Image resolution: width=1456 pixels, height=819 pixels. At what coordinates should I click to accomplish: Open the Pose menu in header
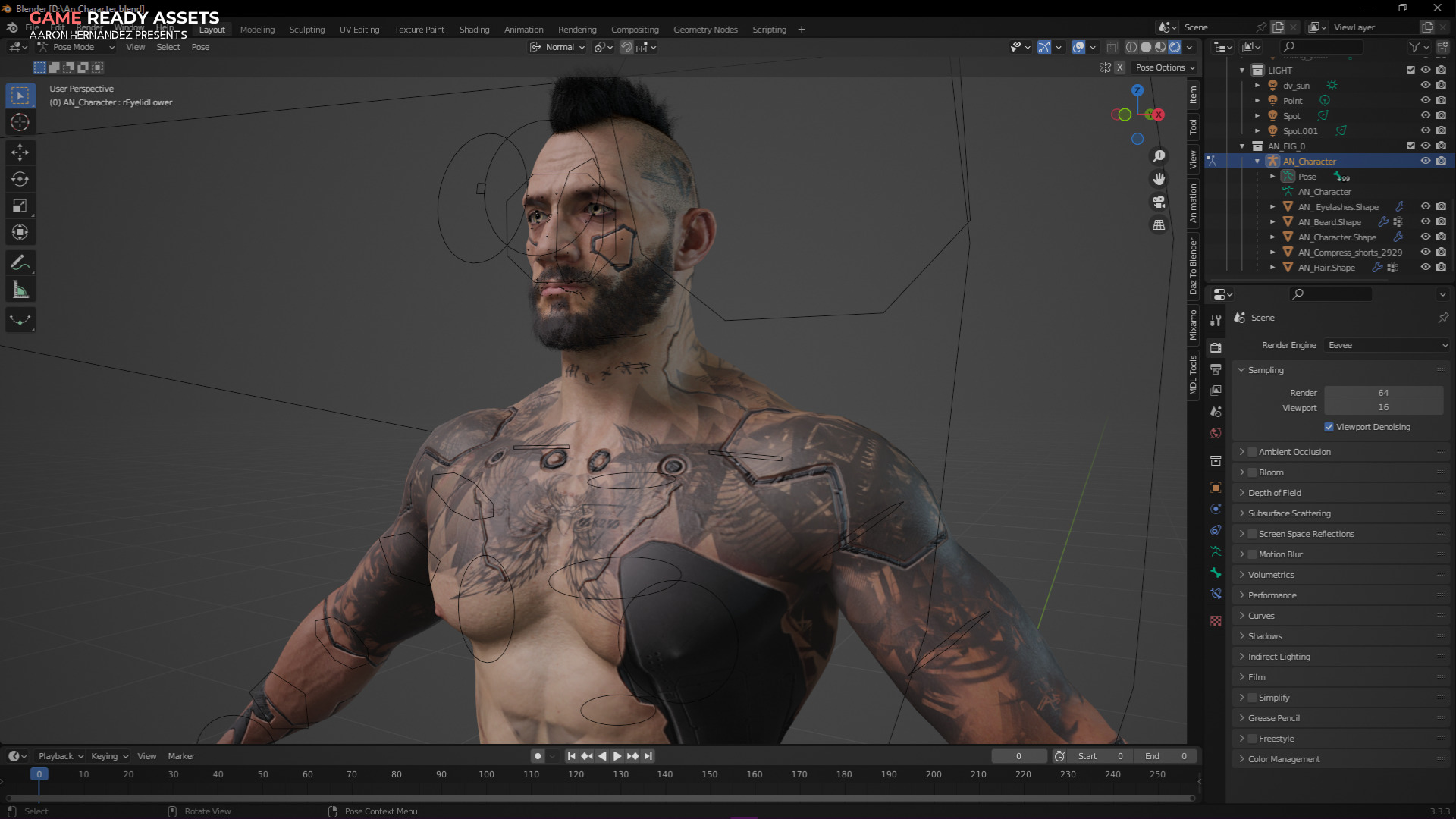[x=200, y=47]
